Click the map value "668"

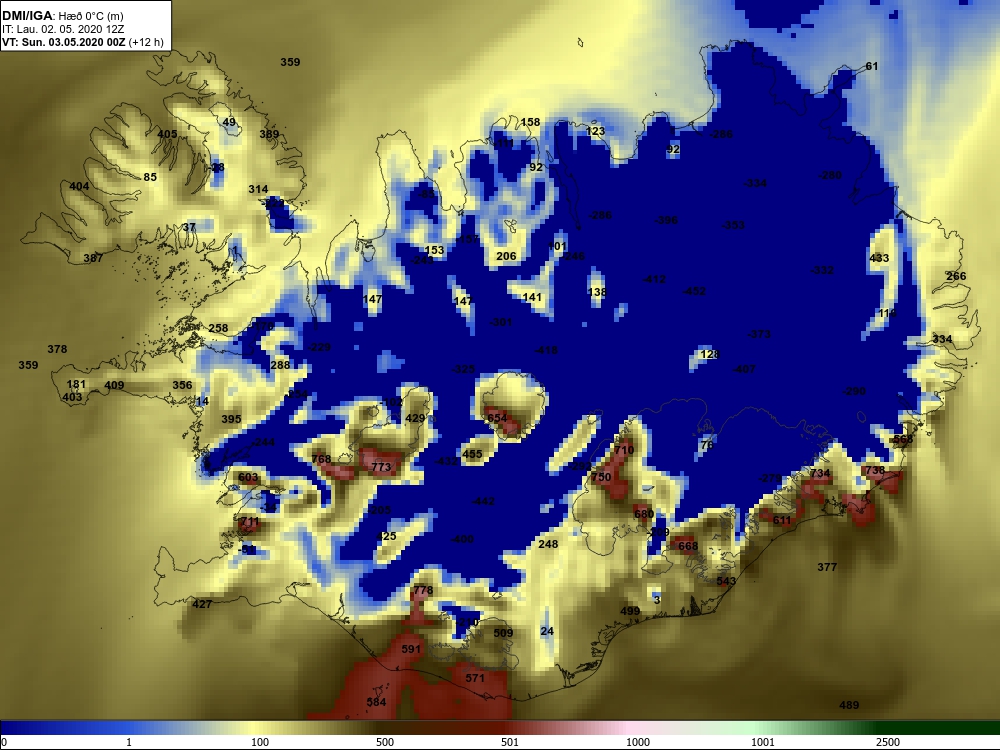click(x=688, y=546)
